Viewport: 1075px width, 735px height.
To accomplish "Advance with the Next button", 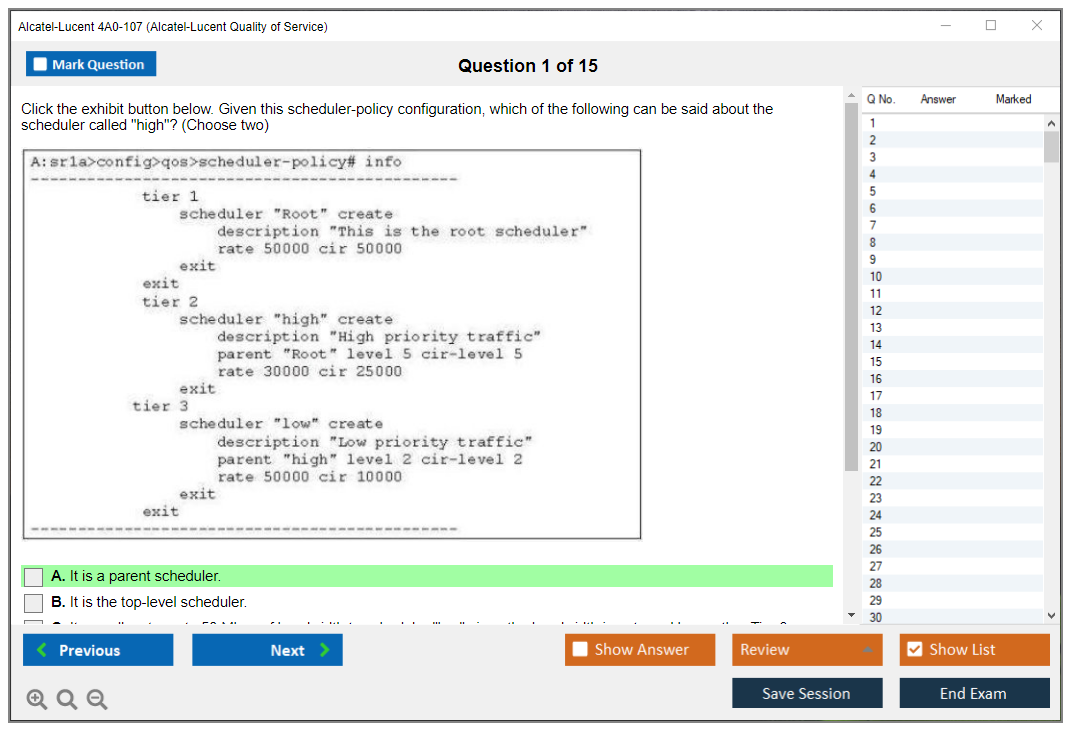I will click(x=267, y=650).
